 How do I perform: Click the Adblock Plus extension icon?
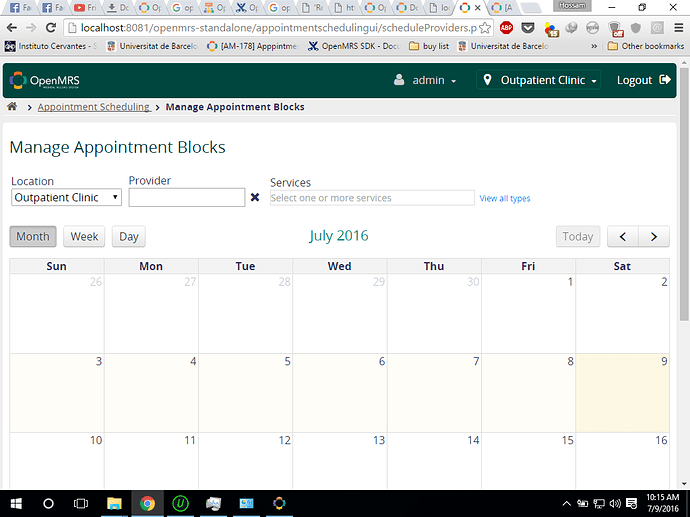(507, 28)
